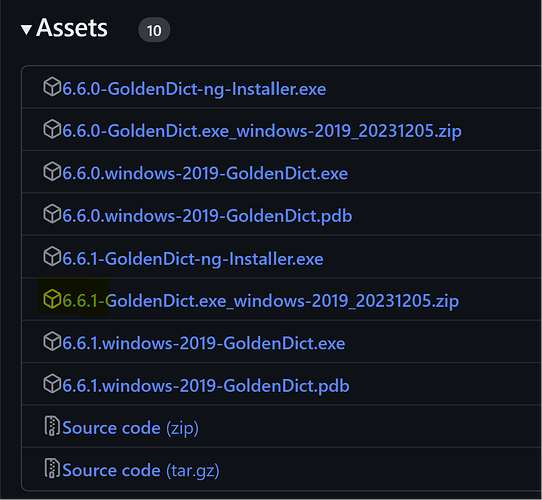The image size is (542, 500).
Task: Open the 6.6.1.windows-2019-GoldenDict.exe link
Action: (204, 343)
